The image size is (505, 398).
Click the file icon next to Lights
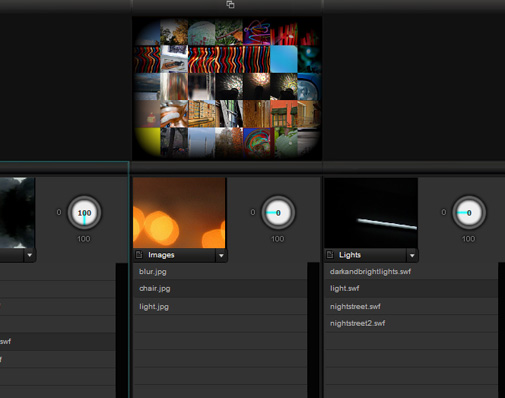(330, 255)
